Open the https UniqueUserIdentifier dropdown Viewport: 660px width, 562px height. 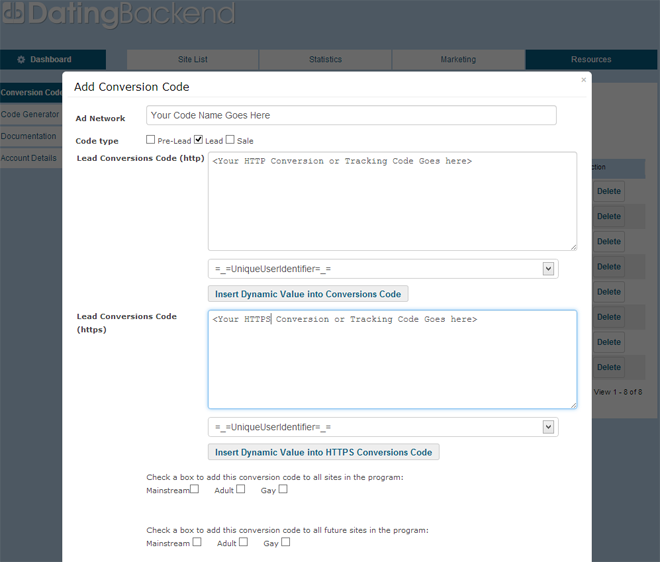pyautogui.click(x=548, y=427)
